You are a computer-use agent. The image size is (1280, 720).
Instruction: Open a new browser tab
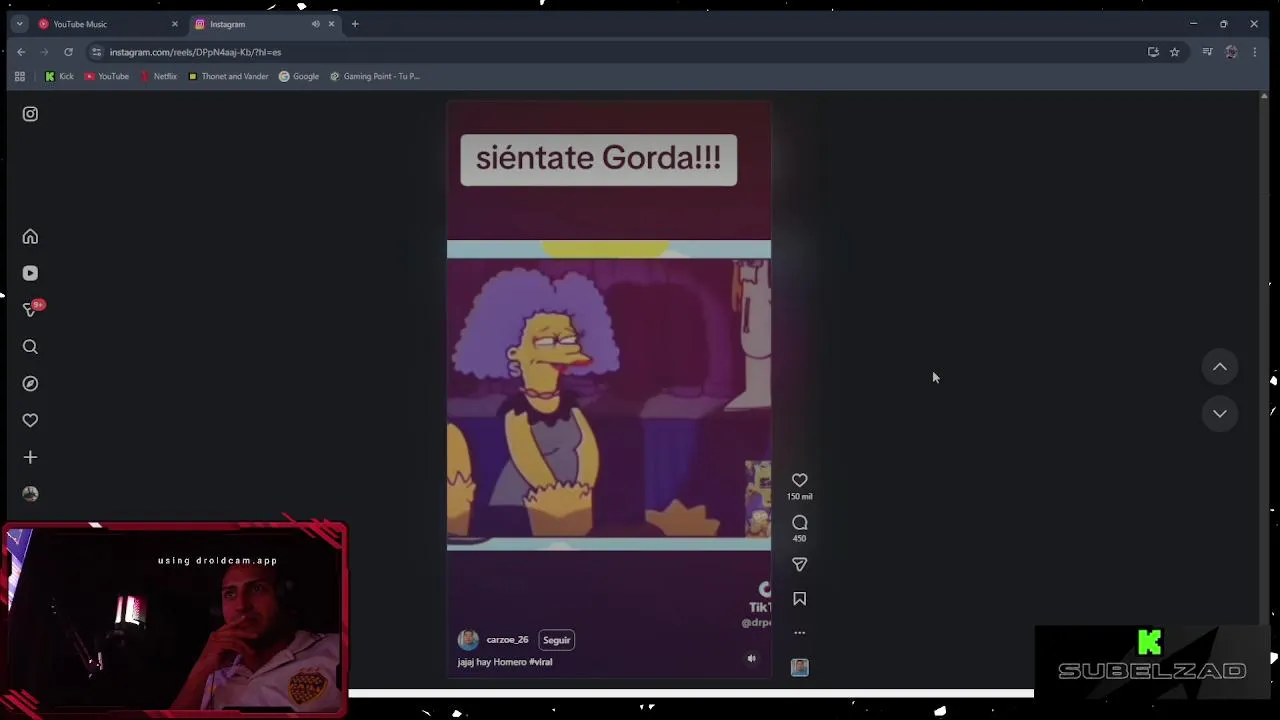[355, 24]
